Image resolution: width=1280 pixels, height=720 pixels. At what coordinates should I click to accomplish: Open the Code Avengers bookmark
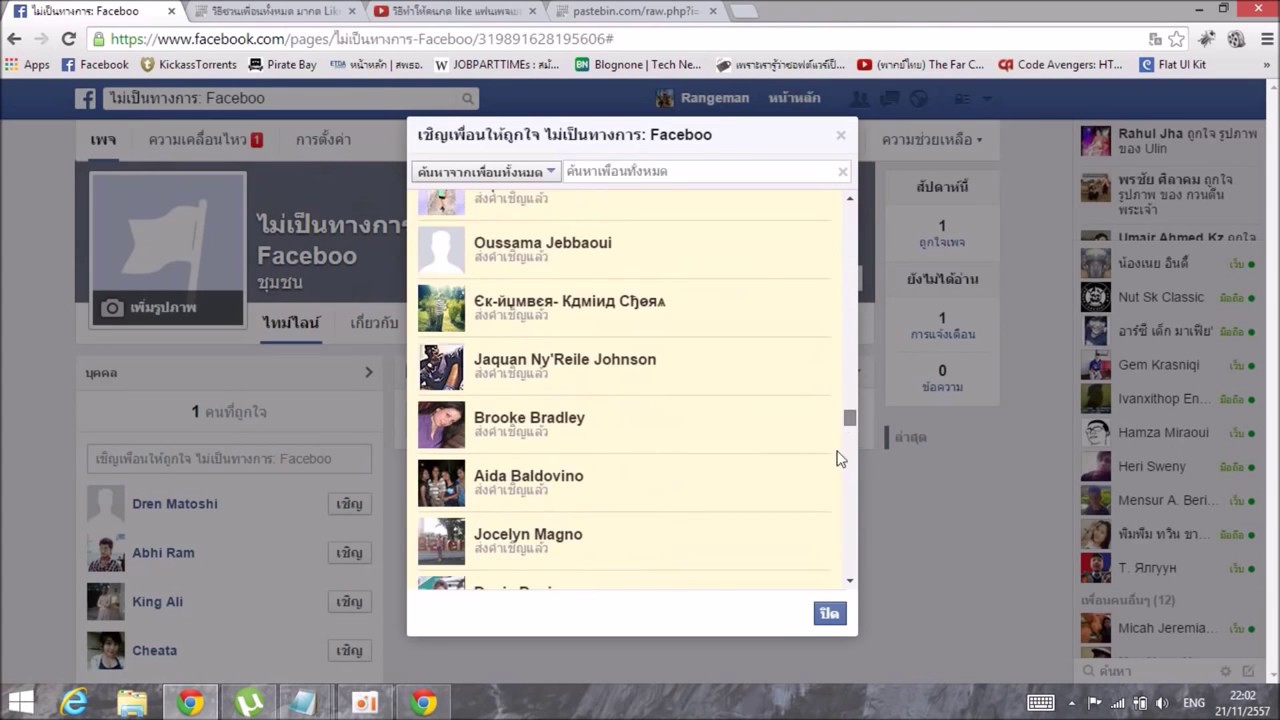coord(1060,64)
